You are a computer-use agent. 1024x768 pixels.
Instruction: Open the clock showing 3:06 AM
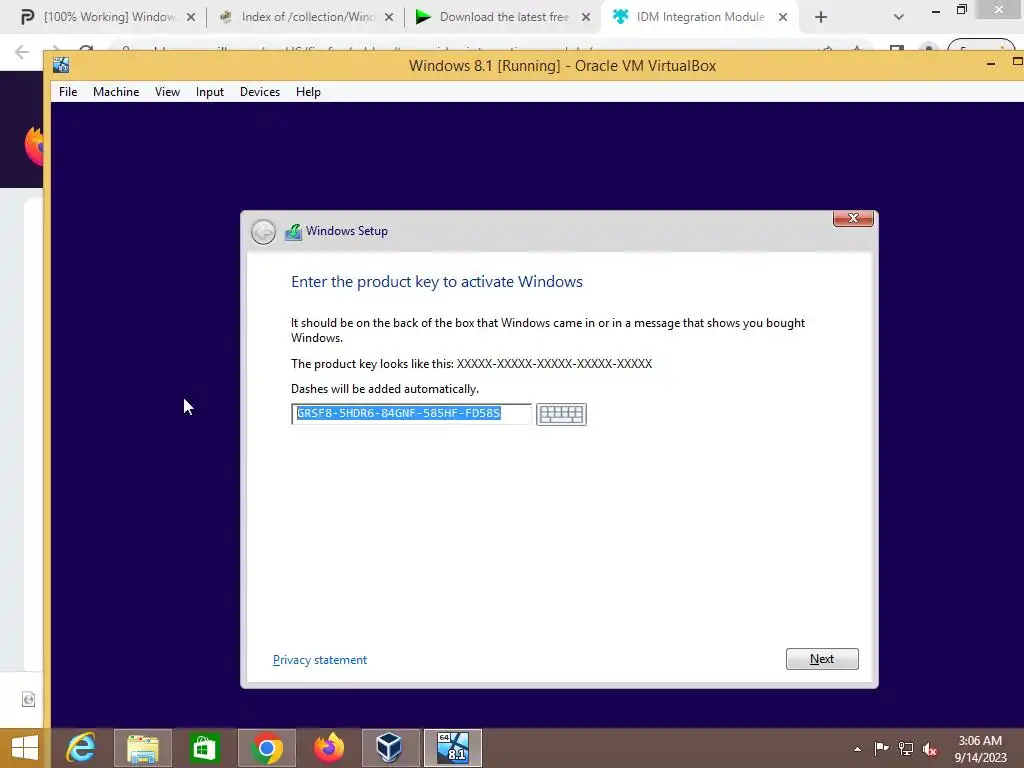tap(980, 749)
